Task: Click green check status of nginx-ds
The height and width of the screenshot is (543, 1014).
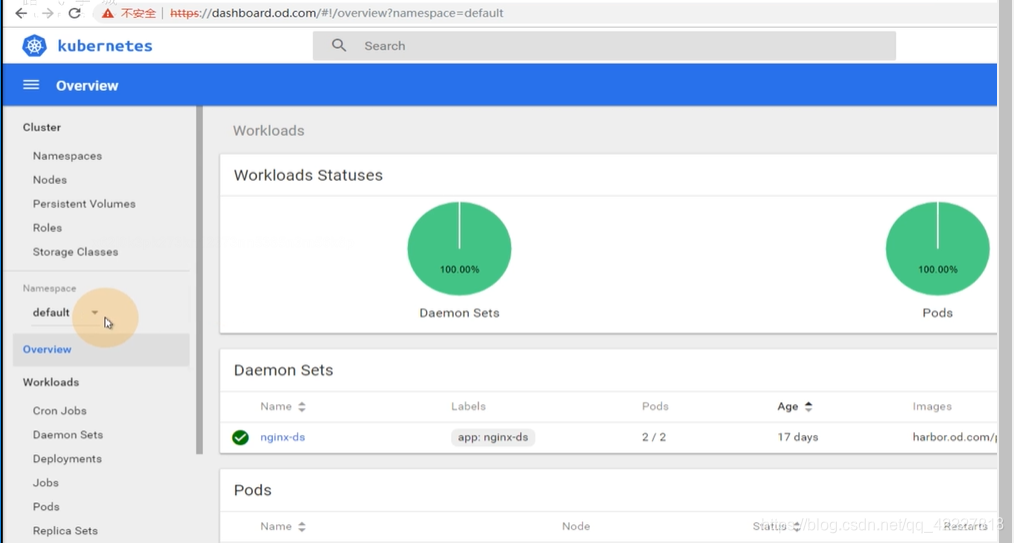Action: pyautogui.click(x=240, y=438)
